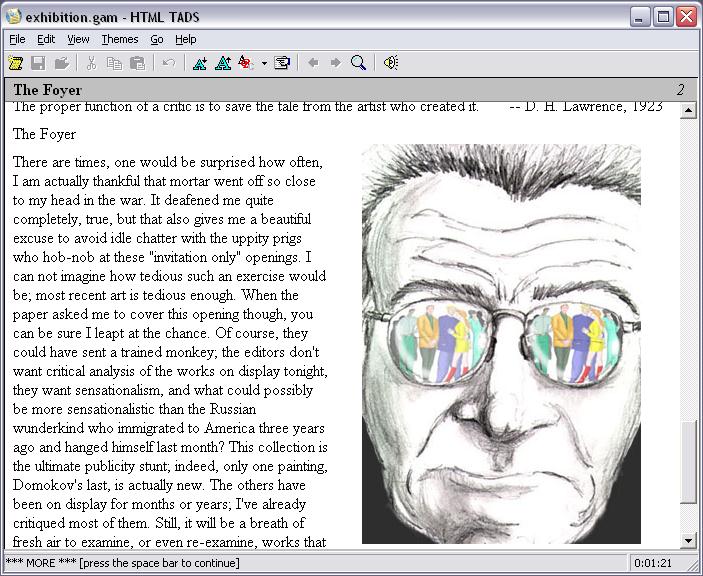Image resolution: width=703 pixels, height=576 pixels.
Task: Open the options/preferences dialog icon
Action: pyautogui.click(x=282, y=63)
